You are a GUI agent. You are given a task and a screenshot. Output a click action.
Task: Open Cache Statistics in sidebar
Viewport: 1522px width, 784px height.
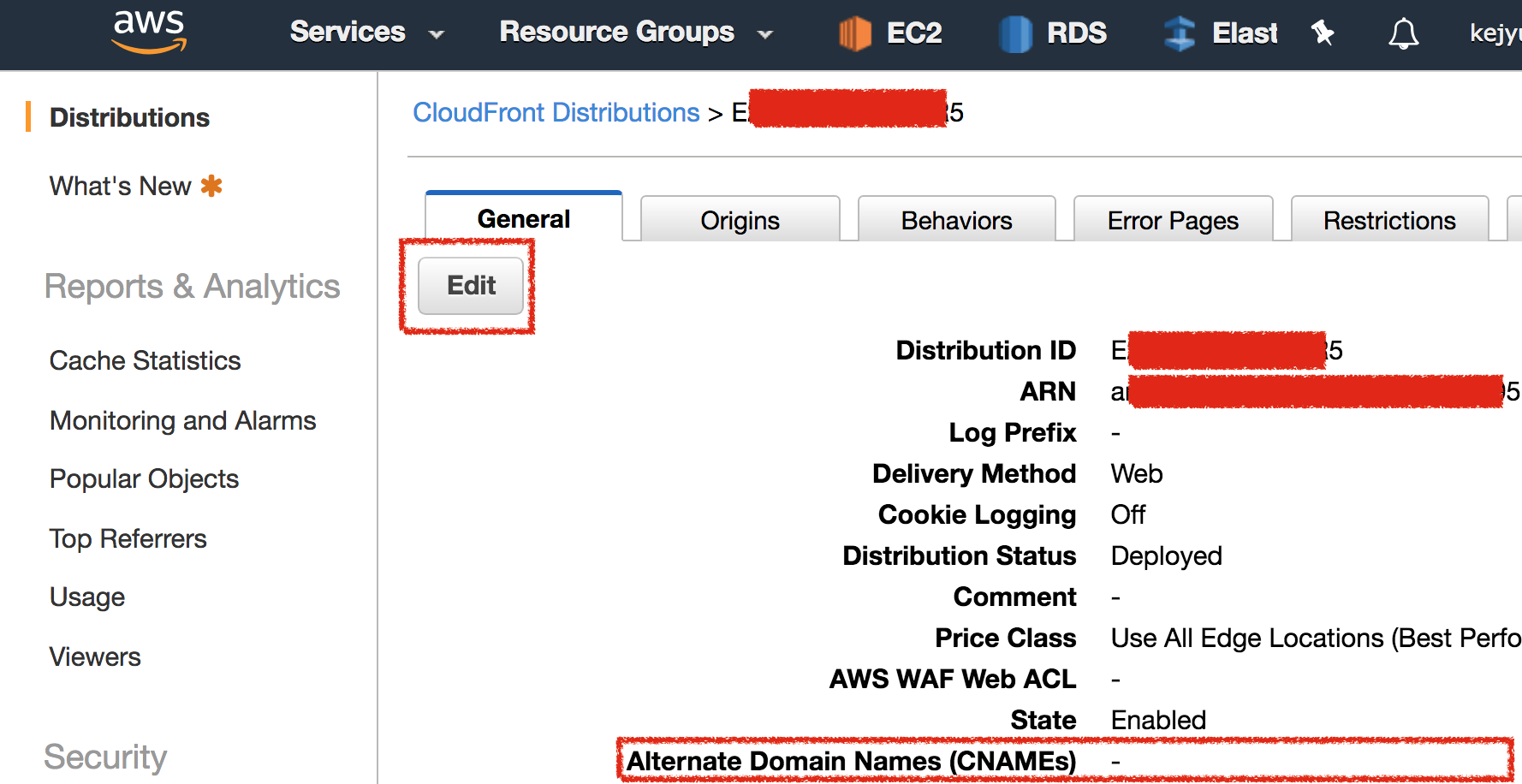pyautogui.click(x=145, y=360)
